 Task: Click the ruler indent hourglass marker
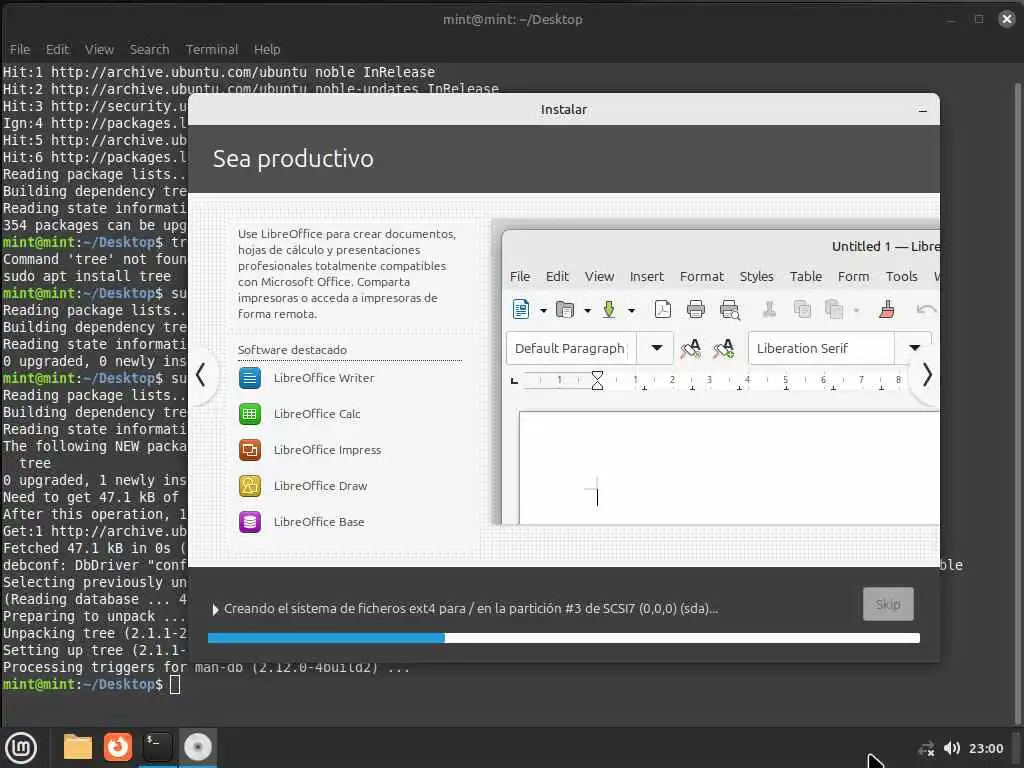click(597, 380)
